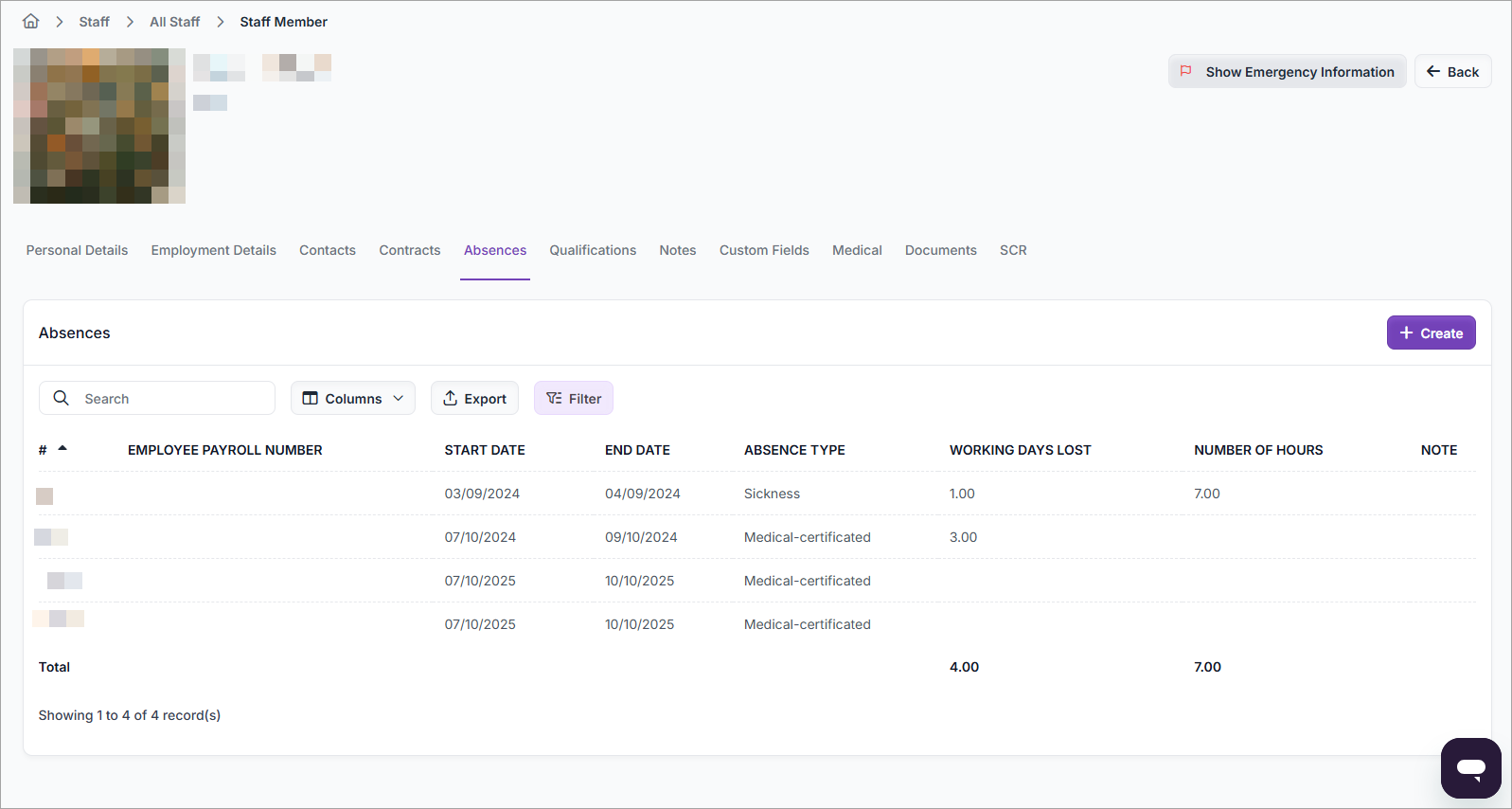Open the Qualifications tab
The height and width of the screenshot is (809, 1512).
coord(593,250)
